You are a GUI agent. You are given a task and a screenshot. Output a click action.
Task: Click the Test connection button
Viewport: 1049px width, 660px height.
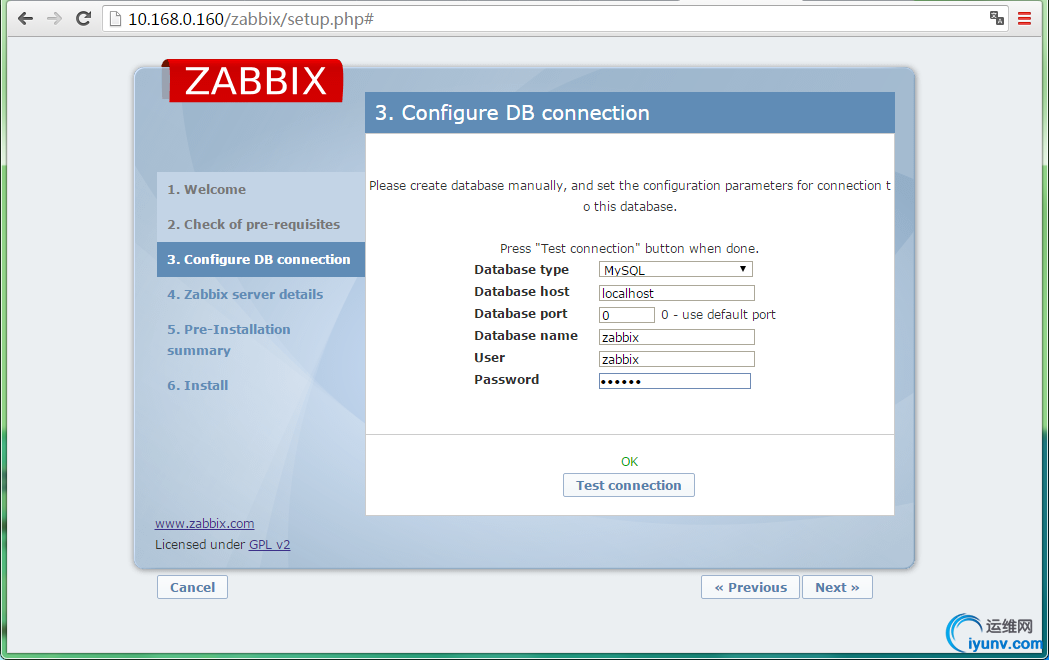point(629,485)
